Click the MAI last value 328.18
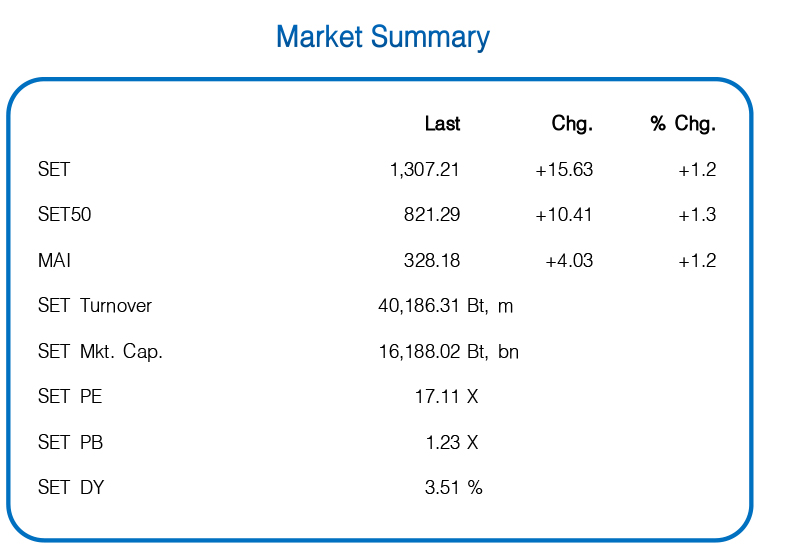 (x=432, y=261)
